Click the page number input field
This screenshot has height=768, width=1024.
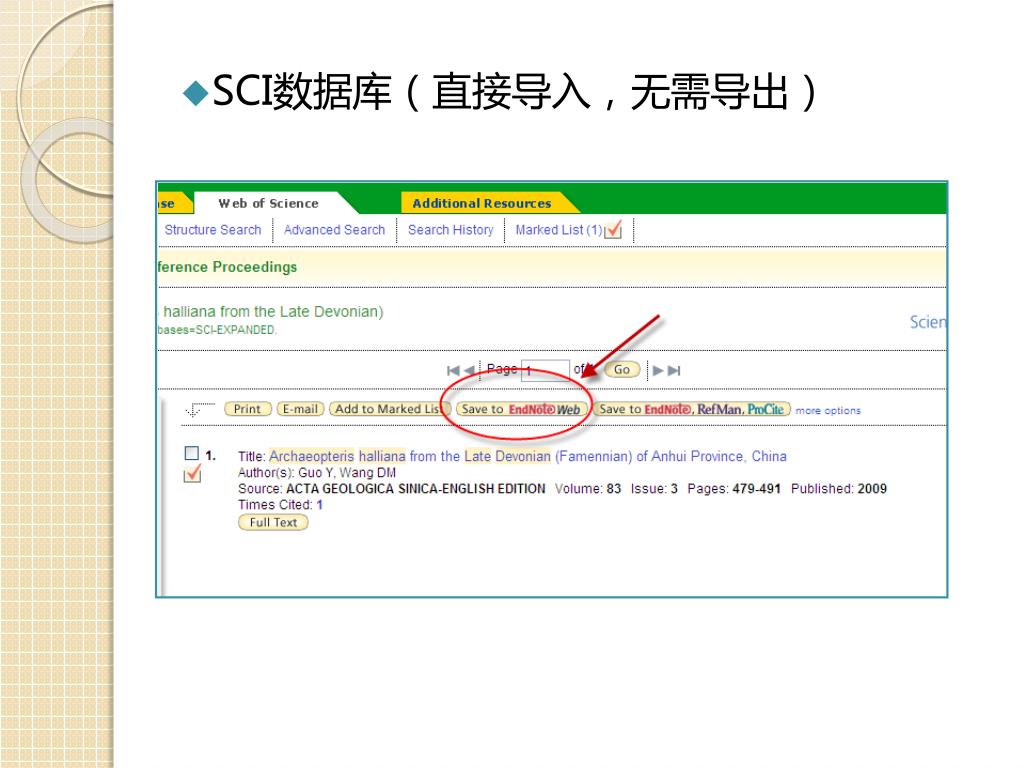545,370
